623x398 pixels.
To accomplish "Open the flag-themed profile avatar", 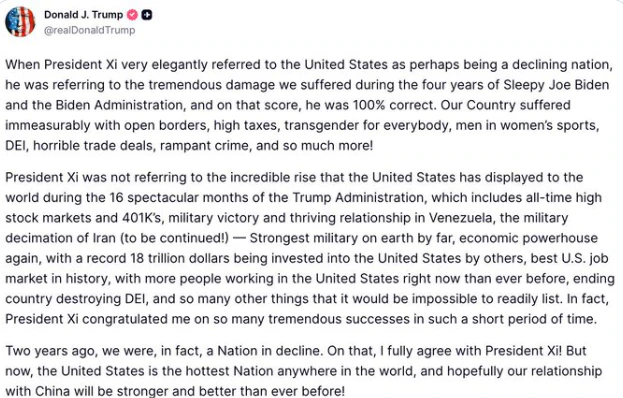I will click(20, 21).
